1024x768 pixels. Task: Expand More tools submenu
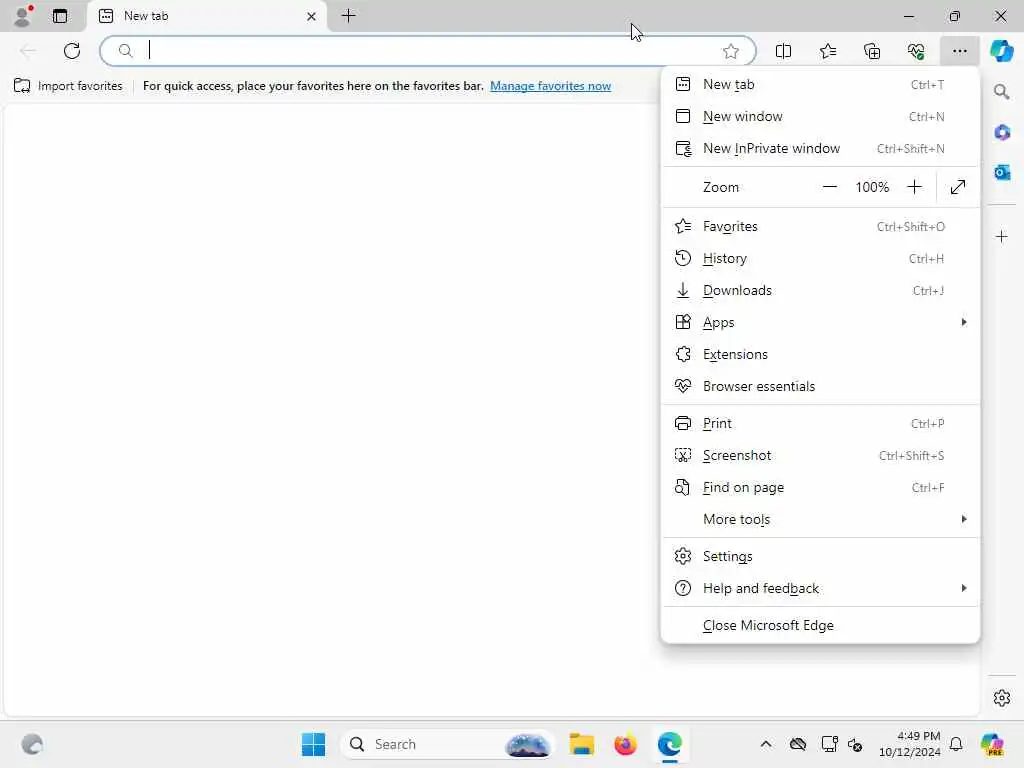[x=821, y=519]
